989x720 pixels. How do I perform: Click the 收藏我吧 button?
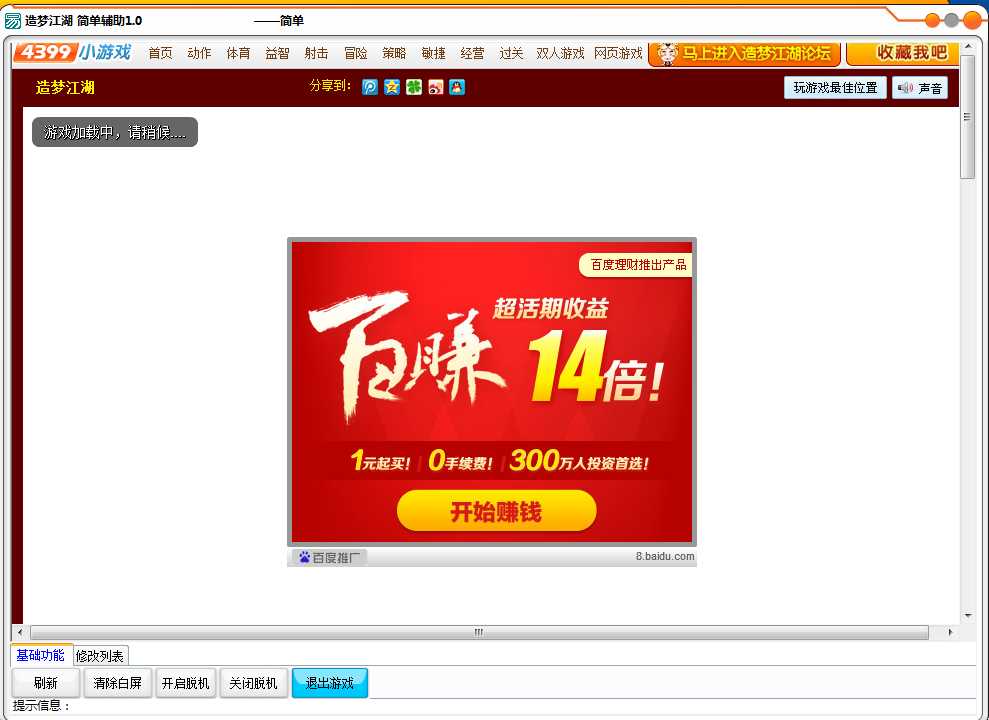(904, 53)
